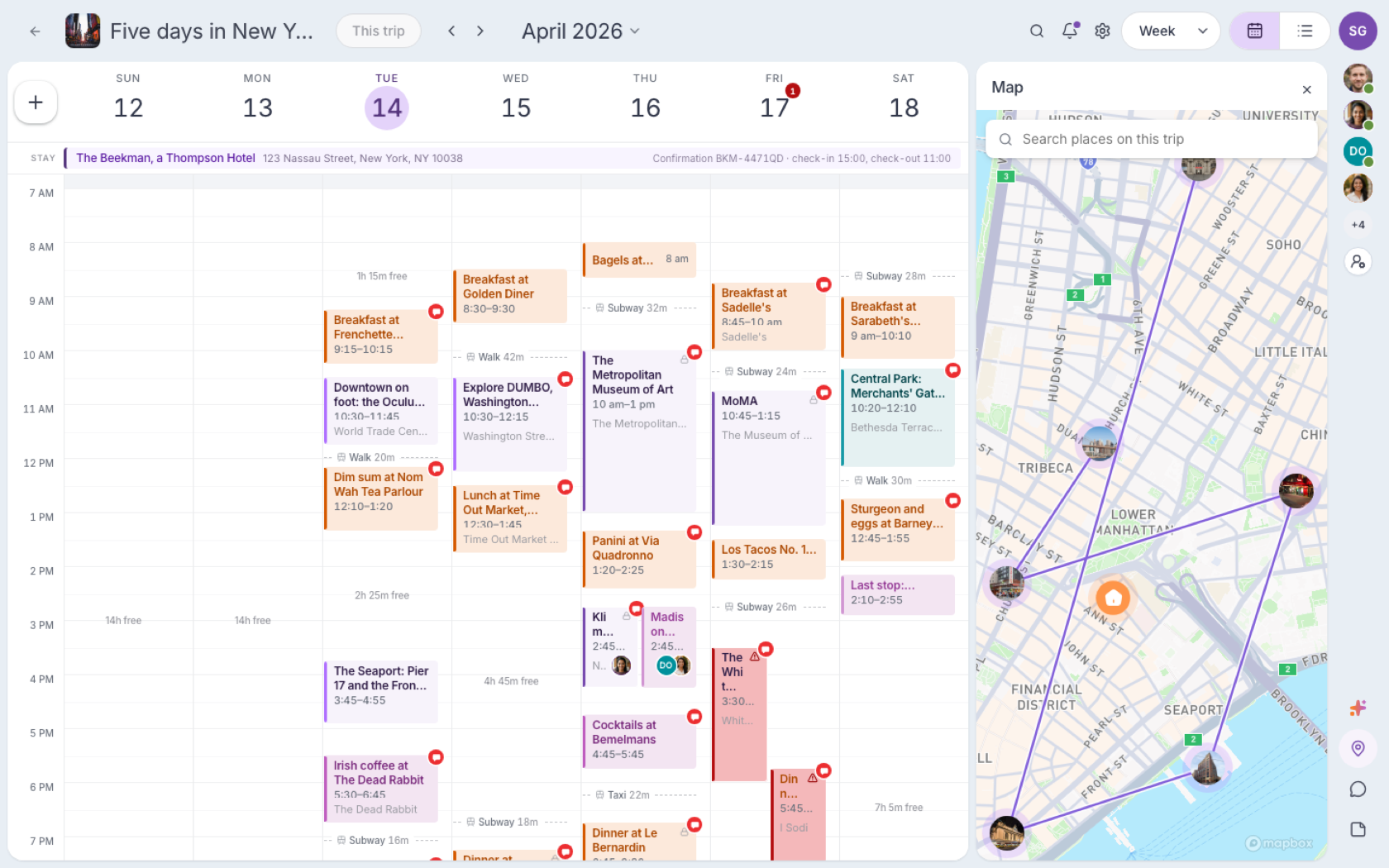The height and width of the screenshot is (868, 1389).
Task: Close the Map panel
Action: [x=1306, y=89]
